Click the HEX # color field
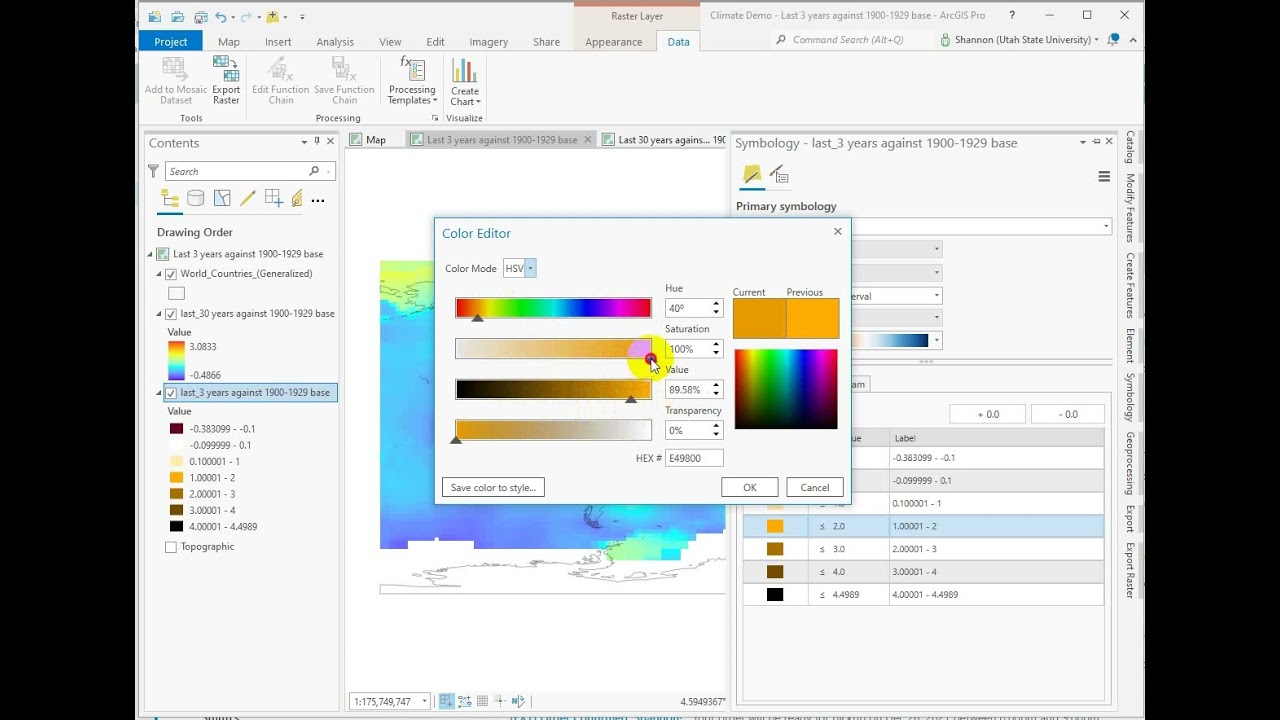 pos(694,457)
